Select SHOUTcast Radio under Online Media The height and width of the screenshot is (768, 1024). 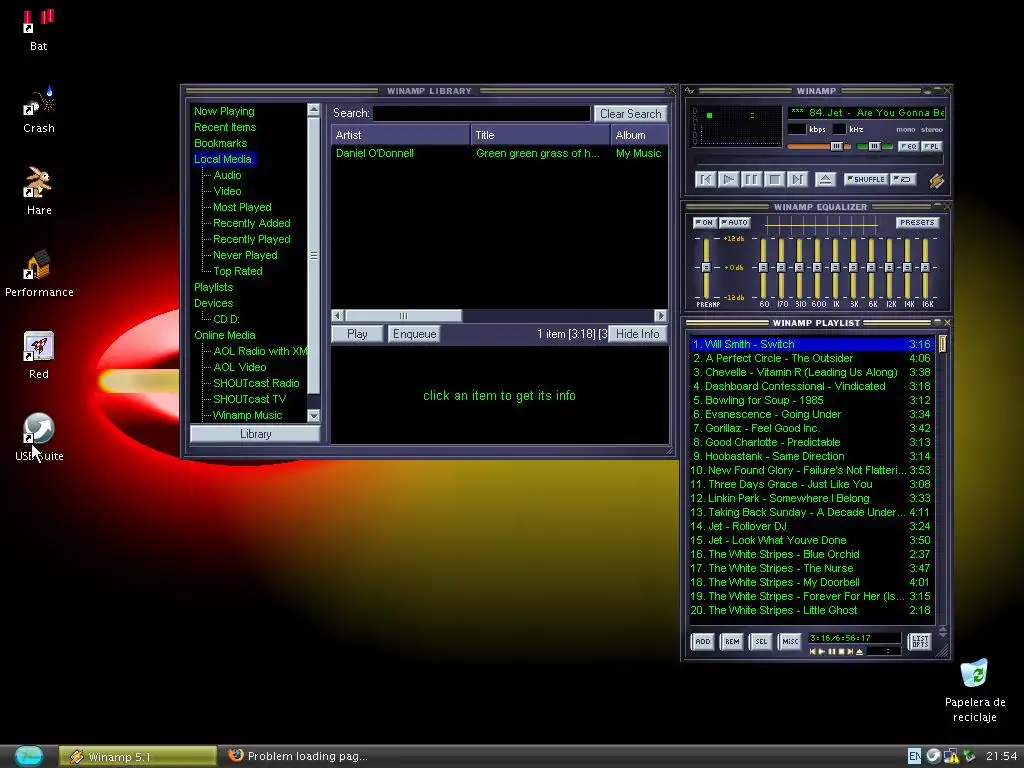click(x=256, y=383)
